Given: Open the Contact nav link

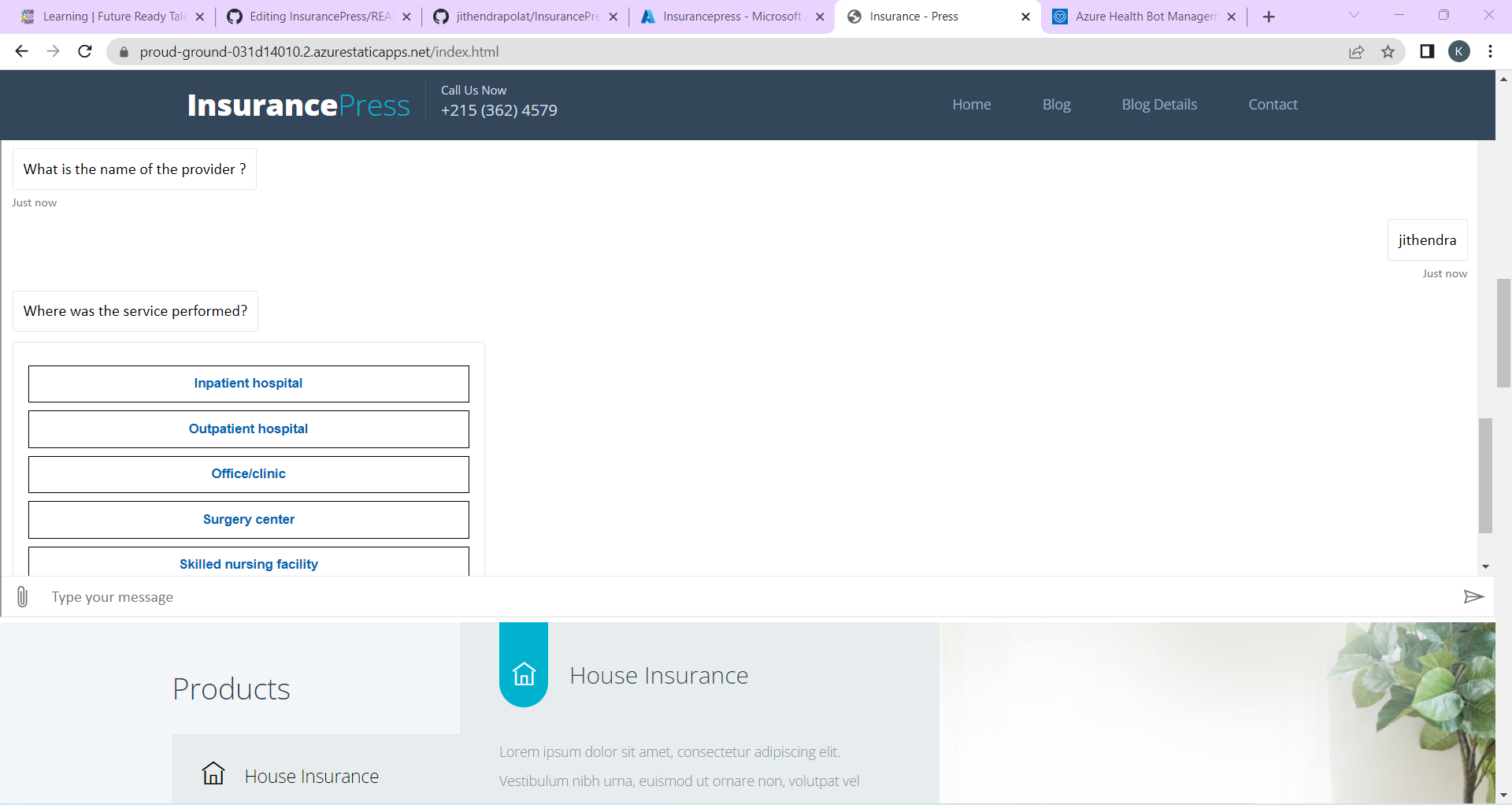Looking at the screenshot, I should 1273,105.
